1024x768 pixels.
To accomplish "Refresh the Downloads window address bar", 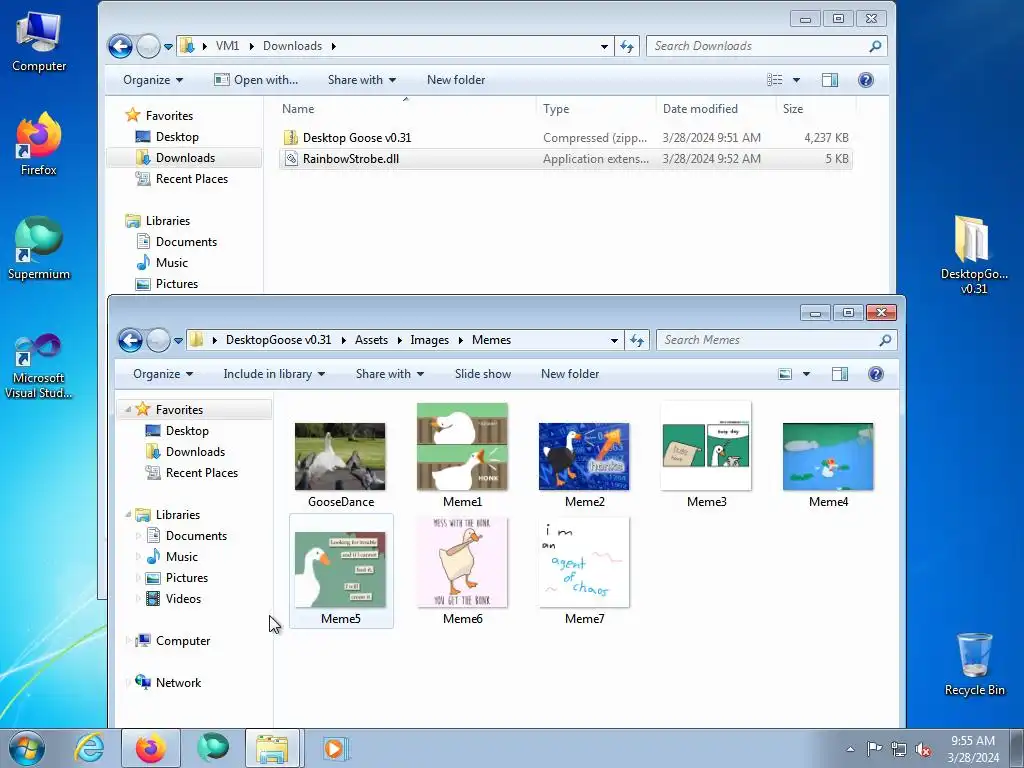I will click(627, 46).
